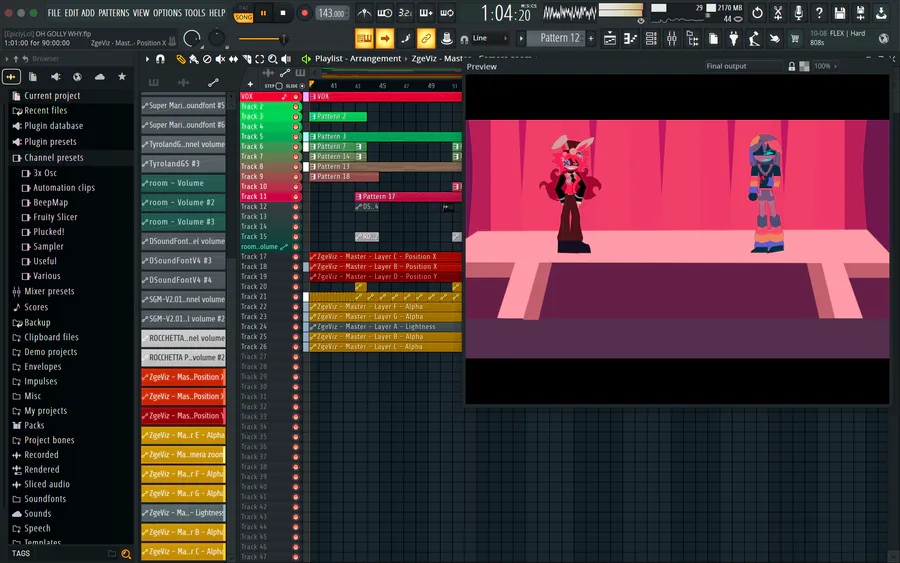Click the Render as audio file icon
The width and height of the screenshot is (900, 563).
860,13
